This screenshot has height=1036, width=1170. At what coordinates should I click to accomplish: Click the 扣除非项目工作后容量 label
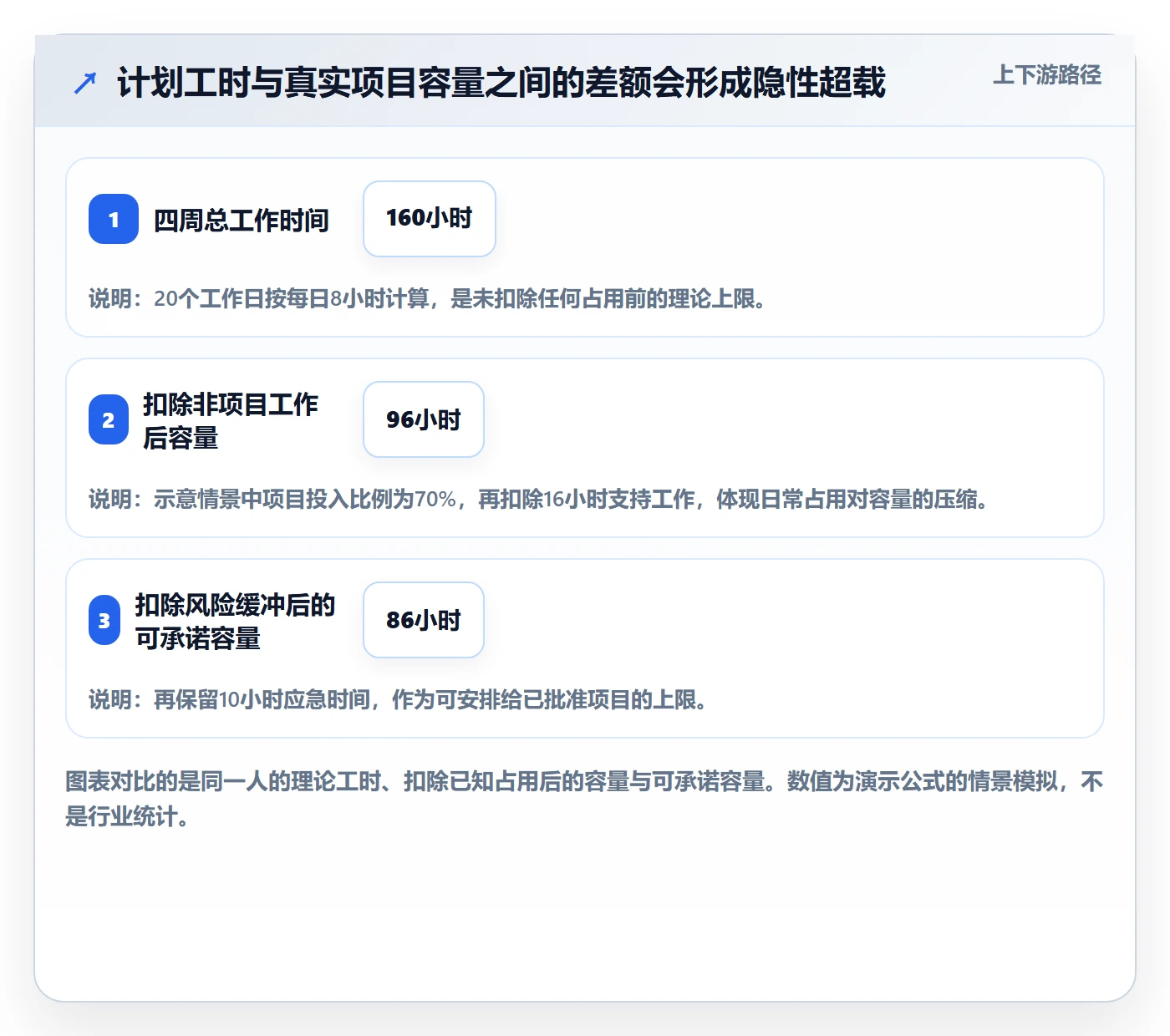point(231,420)
